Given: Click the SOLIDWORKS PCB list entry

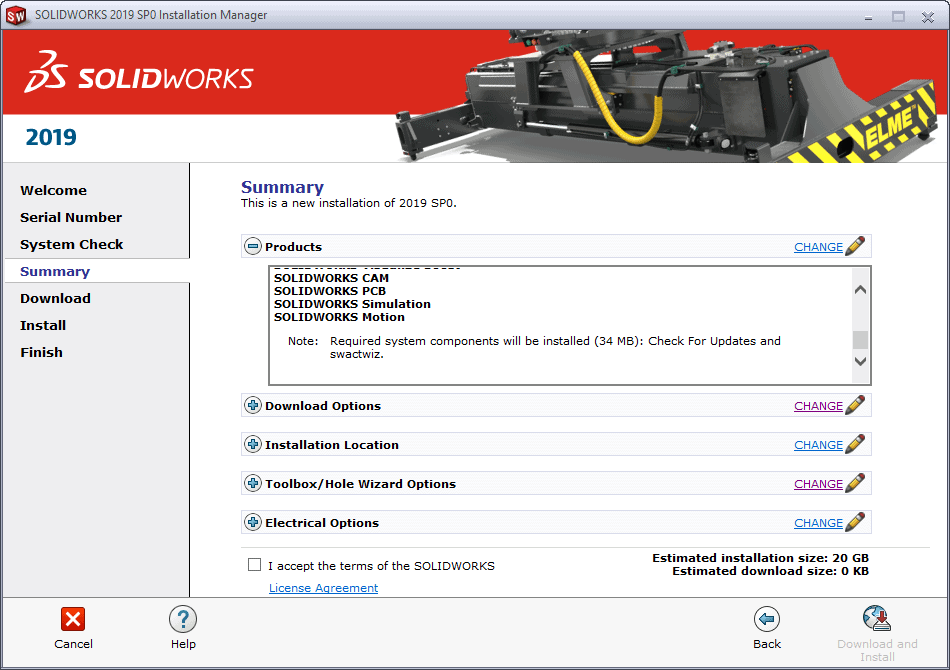Looking at the screenshot, I should point(330,291).
